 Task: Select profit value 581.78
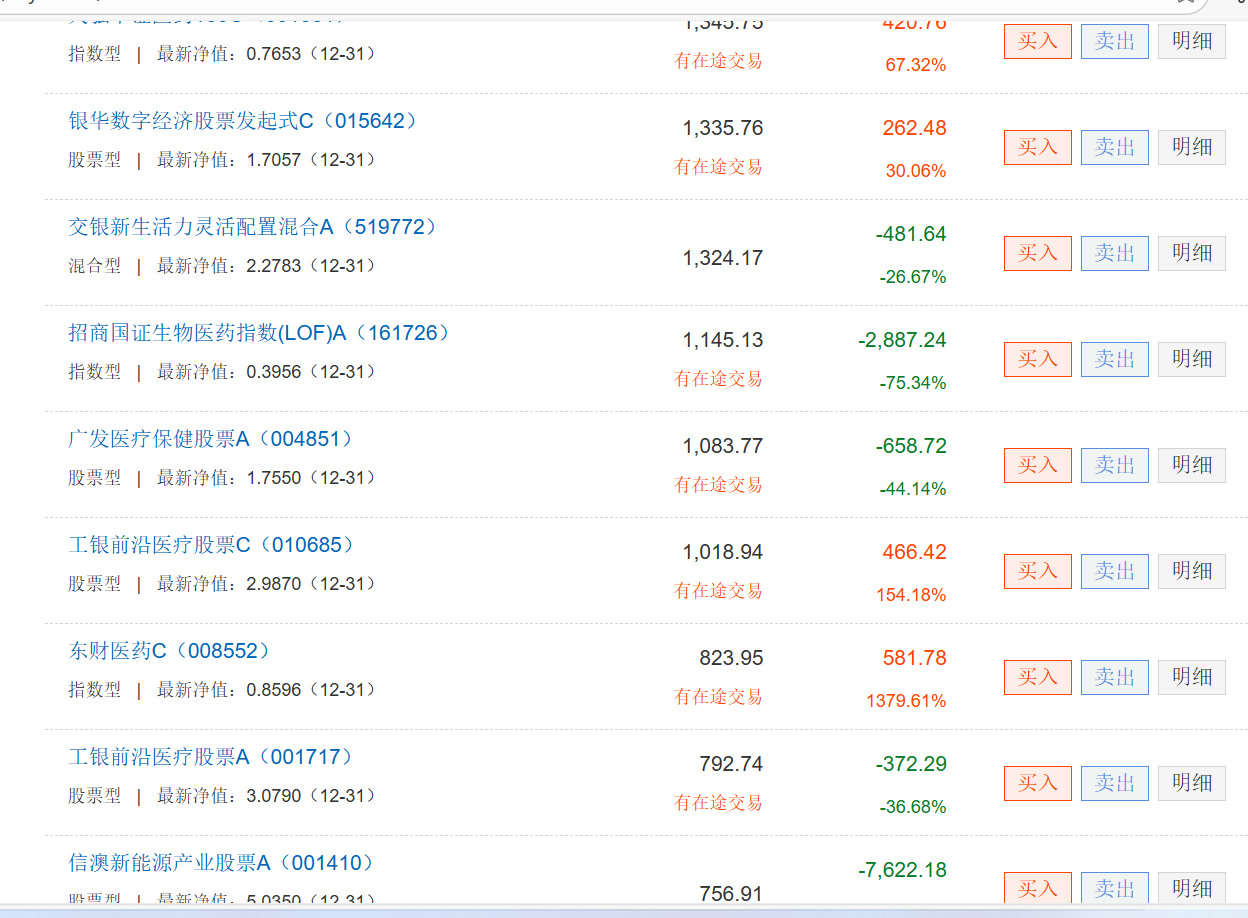914,658
